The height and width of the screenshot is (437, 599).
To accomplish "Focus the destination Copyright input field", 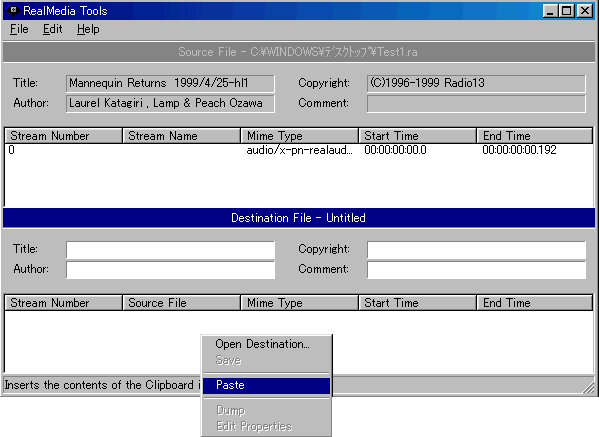I will [x=476, y=250].
